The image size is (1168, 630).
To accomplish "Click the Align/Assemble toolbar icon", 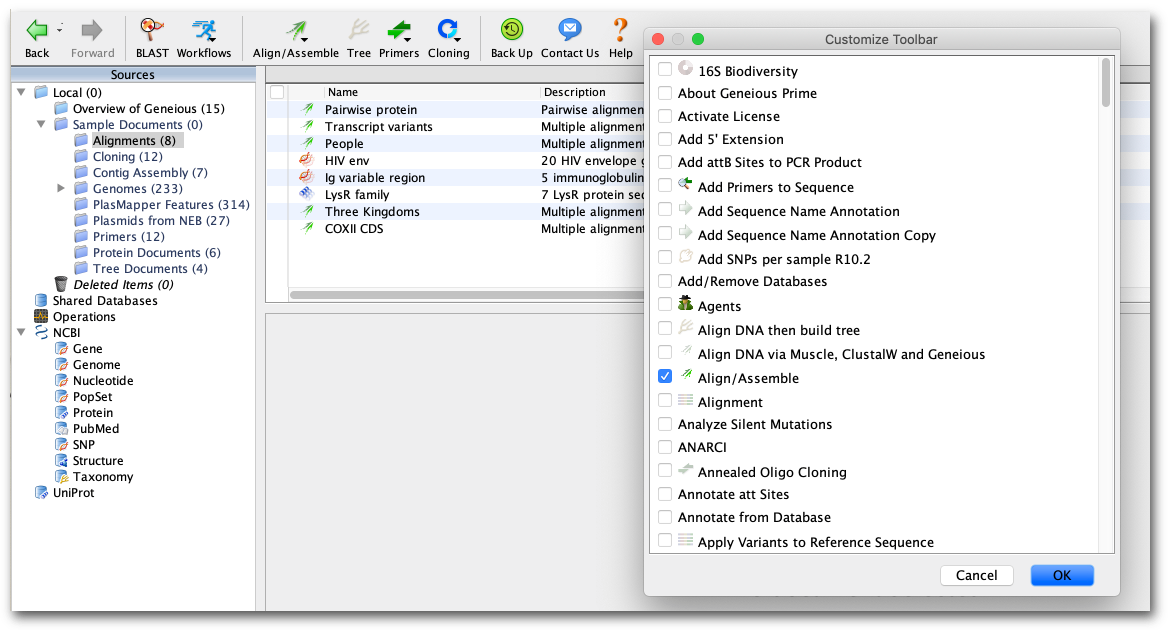I will pyautogui.click(x=296, y=31).
